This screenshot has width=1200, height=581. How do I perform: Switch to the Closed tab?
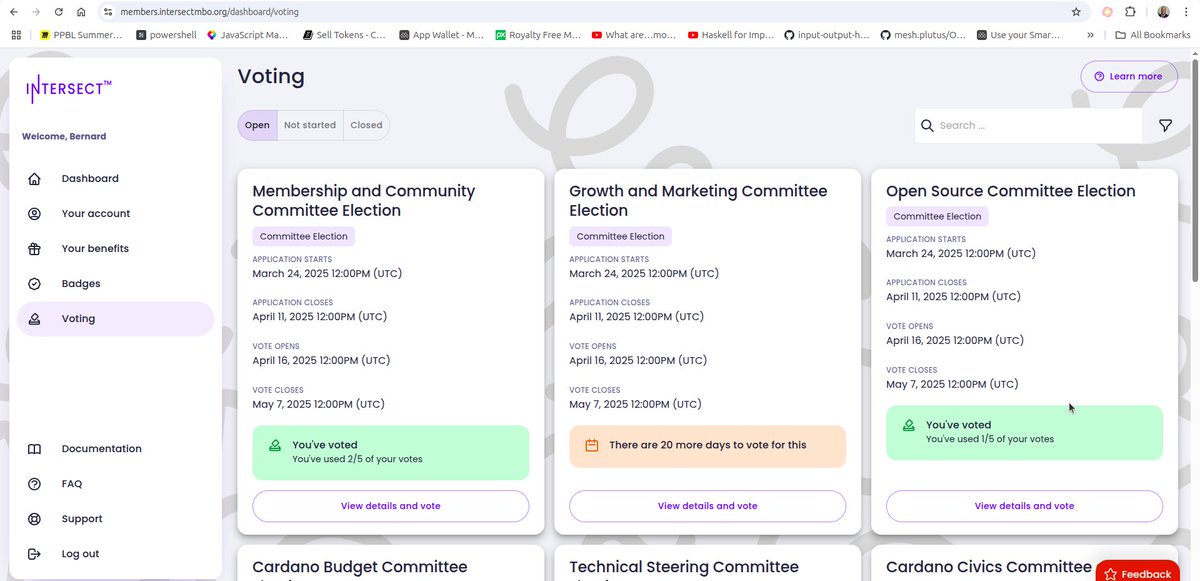tap(366, 125)
